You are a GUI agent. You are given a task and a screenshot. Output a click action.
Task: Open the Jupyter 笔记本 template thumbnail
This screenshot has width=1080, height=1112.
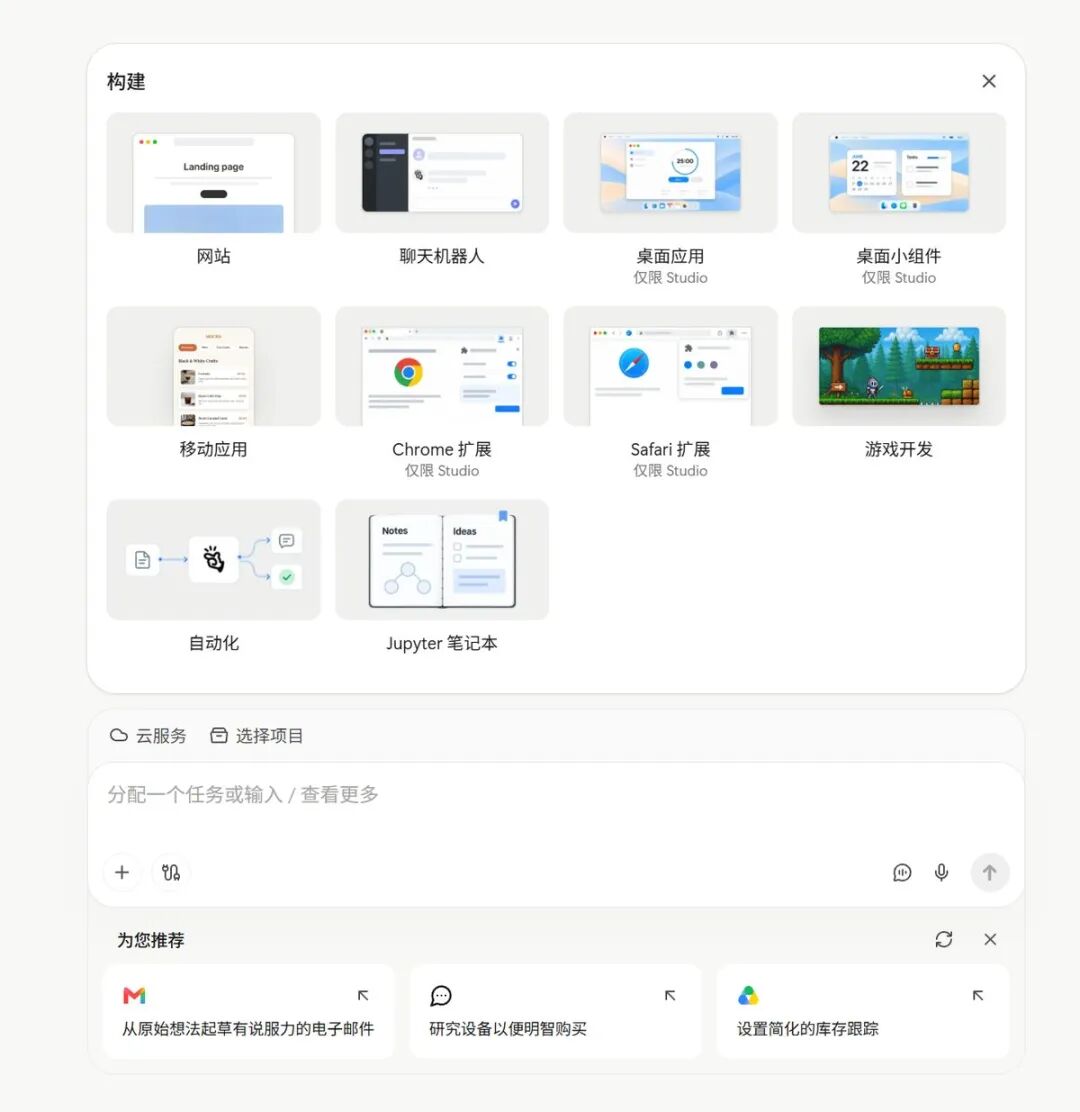(442, 560)
